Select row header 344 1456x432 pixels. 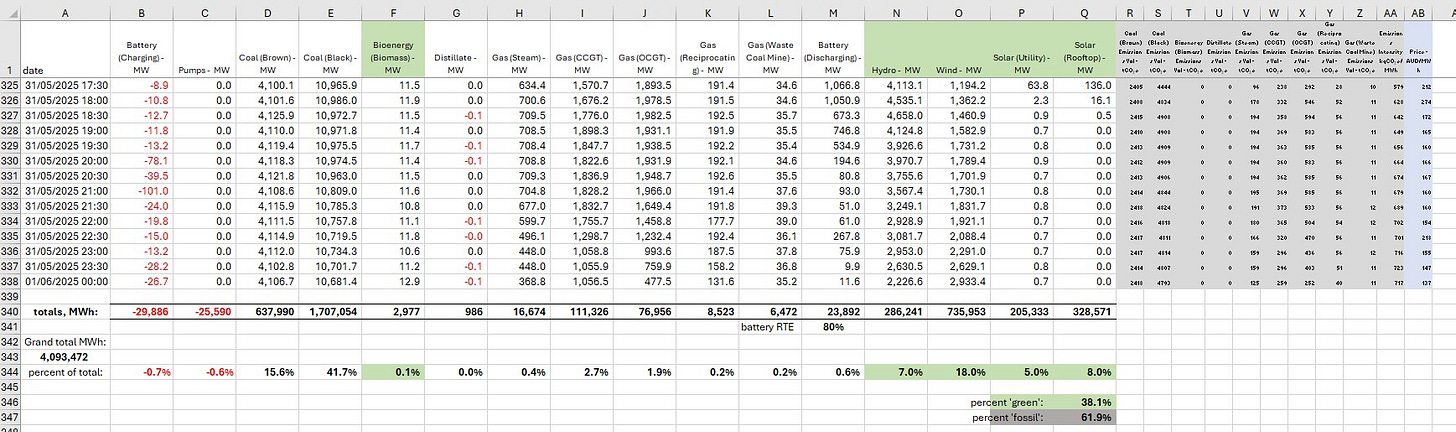pos(10,371)
